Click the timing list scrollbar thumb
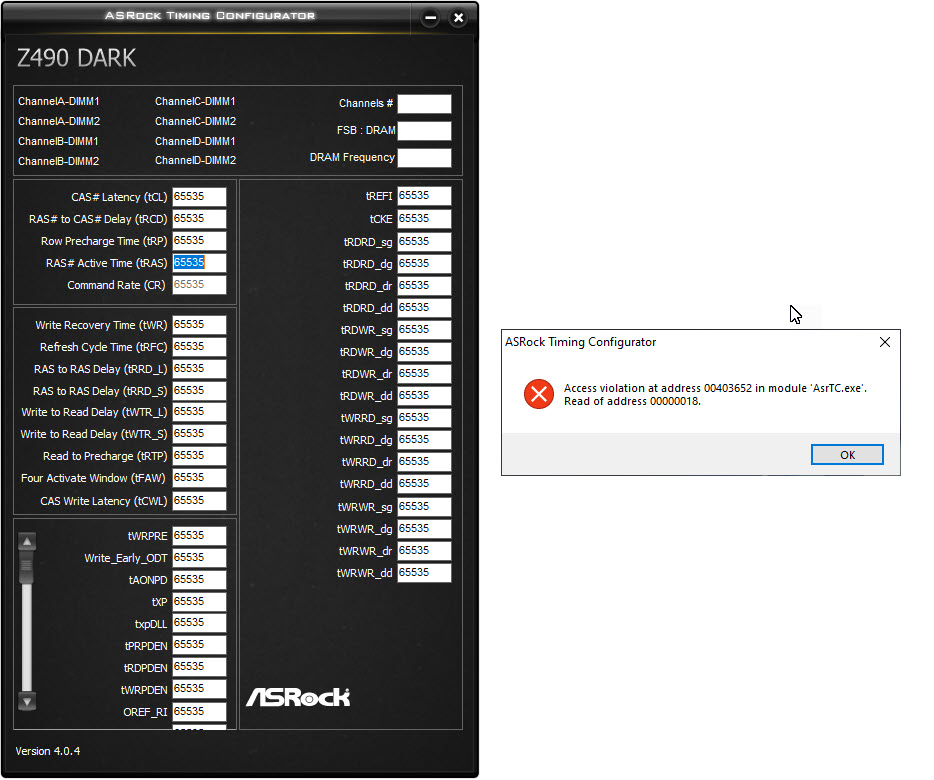This screenshot has height=780, width=934. coord(27,567)
